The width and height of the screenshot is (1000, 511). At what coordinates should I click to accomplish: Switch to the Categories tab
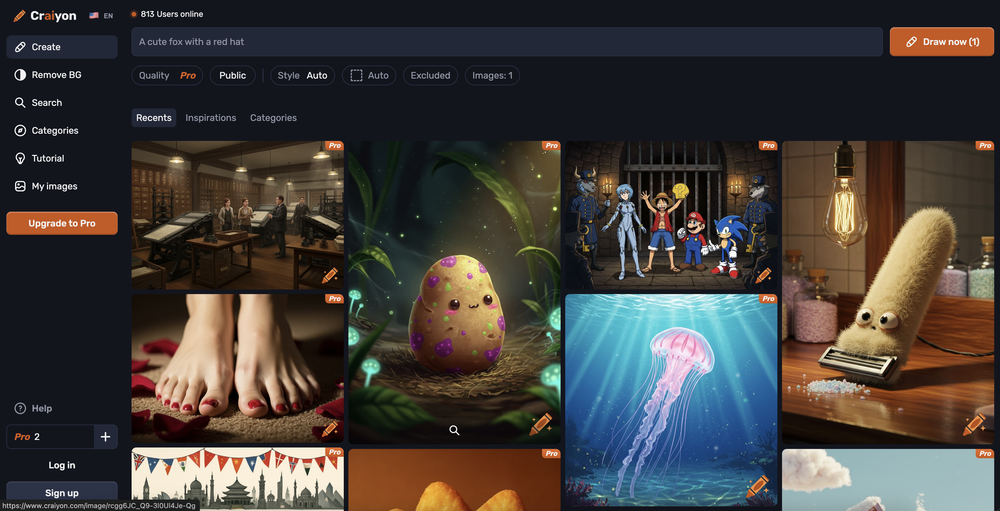273,118
